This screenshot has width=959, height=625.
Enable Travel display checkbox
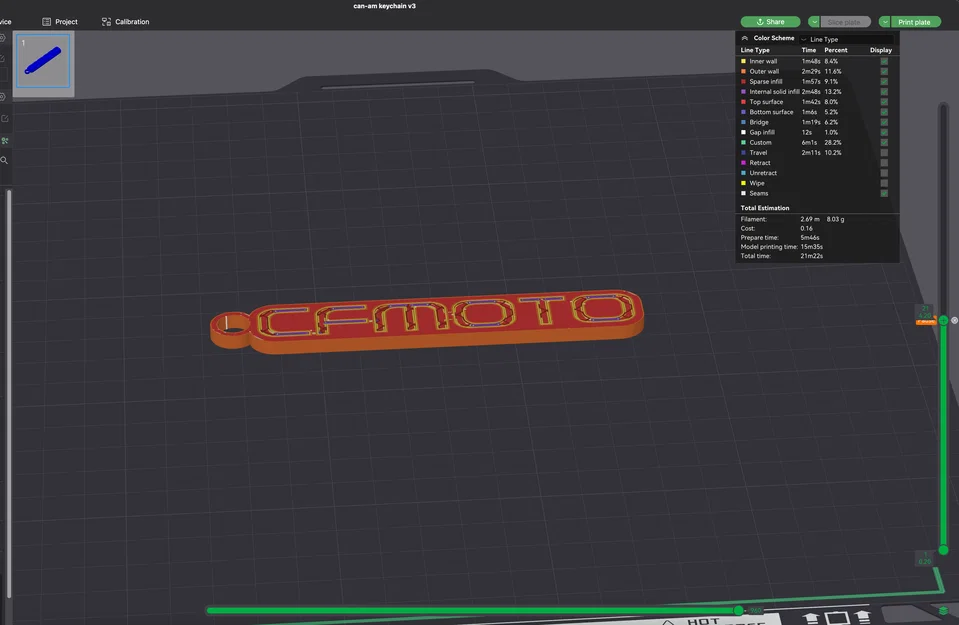884,153
